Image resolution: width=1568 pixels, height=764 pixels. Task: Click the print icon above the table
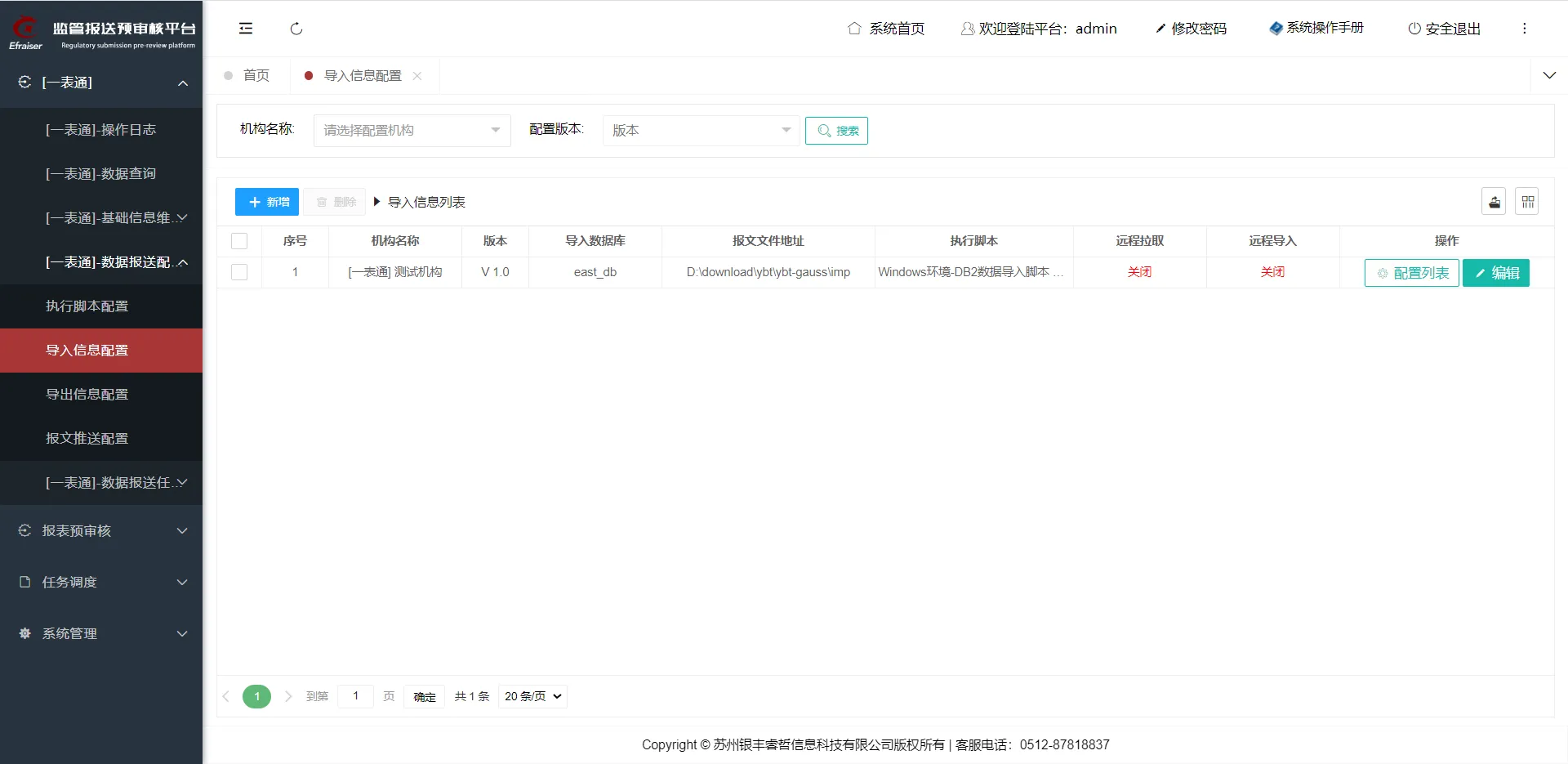coord(1494,202)
